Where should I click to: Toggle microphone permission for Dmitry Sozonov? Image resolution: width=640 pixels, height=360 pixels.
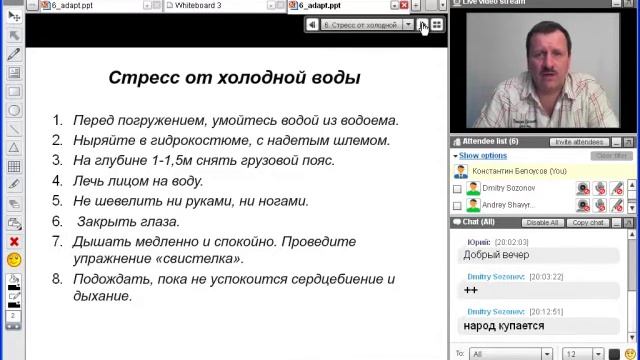600,189
